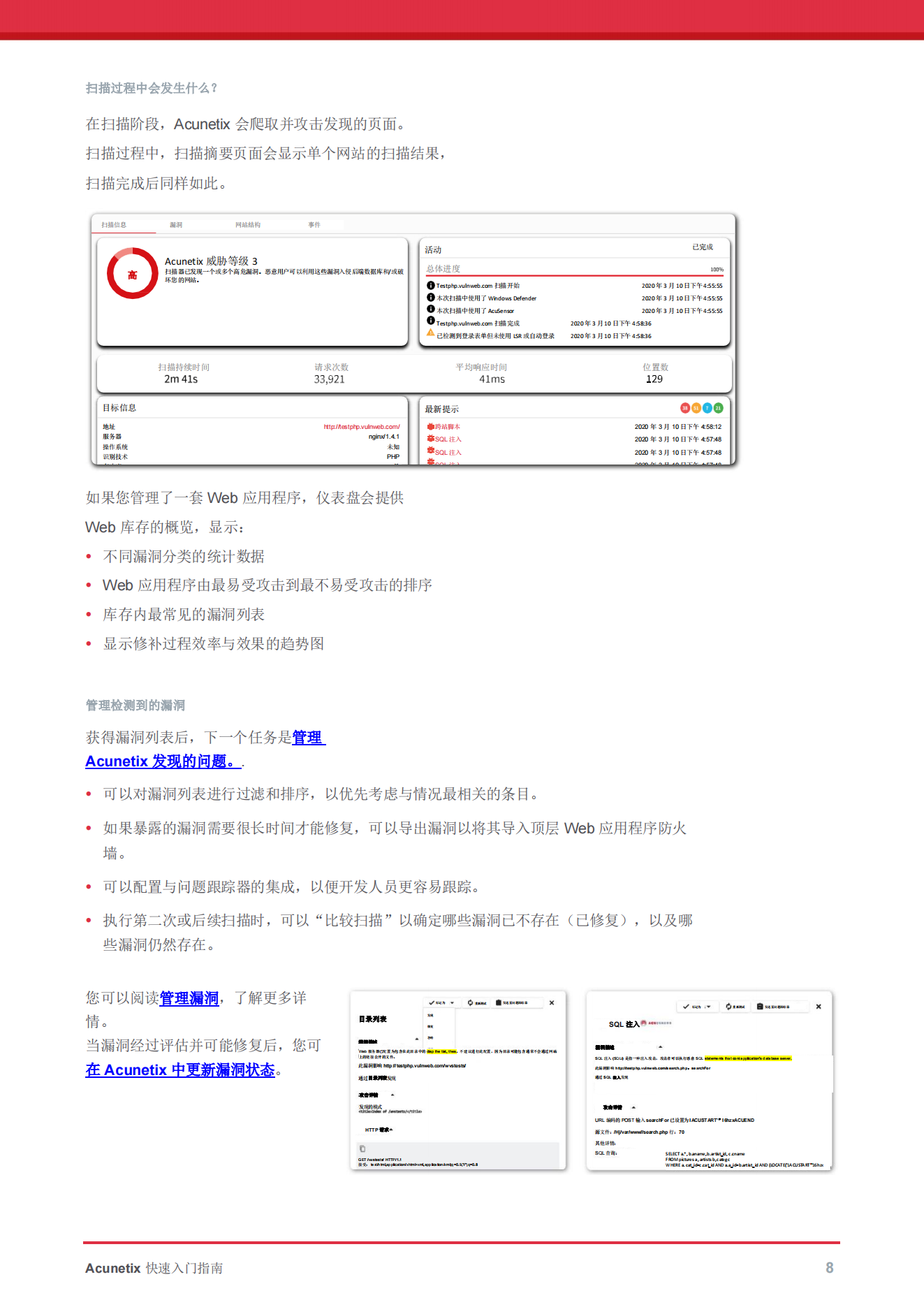
Task: Click the 管理检测到的漏洞 heading
Action: (135, 706)
